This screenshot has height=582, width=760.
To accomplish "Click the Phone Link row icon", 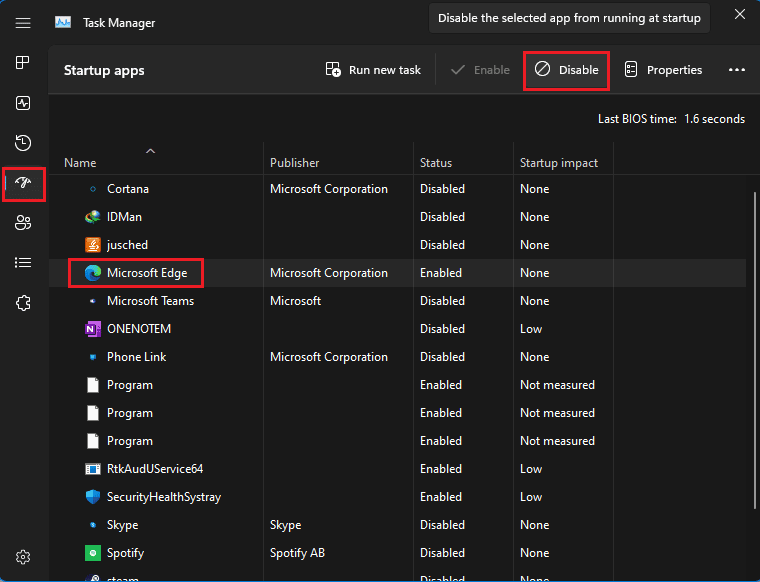I will (x=93, y=357).
